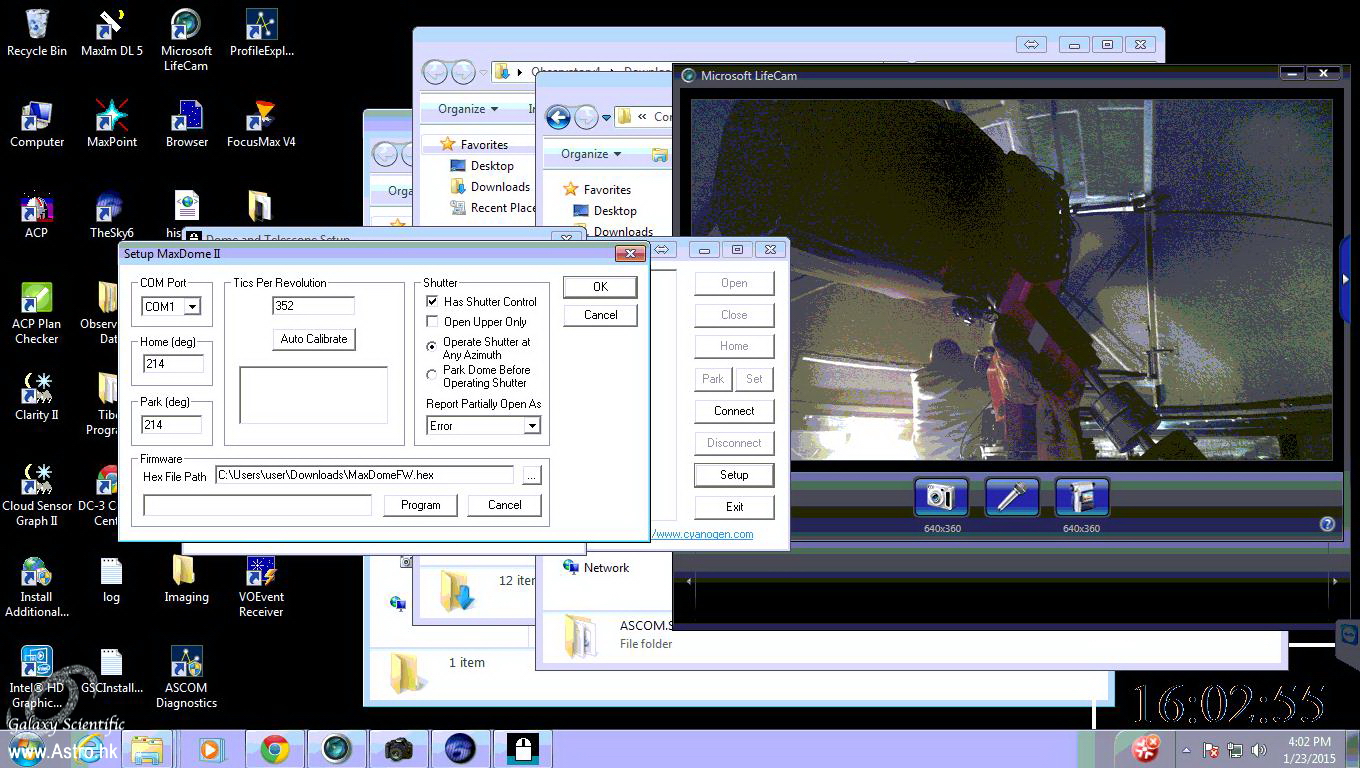Image resolution: width=1360 pixels, height=768 pixels.
Task: Select Park Dome Before Operating Shutter
Action: coord(432,376)
